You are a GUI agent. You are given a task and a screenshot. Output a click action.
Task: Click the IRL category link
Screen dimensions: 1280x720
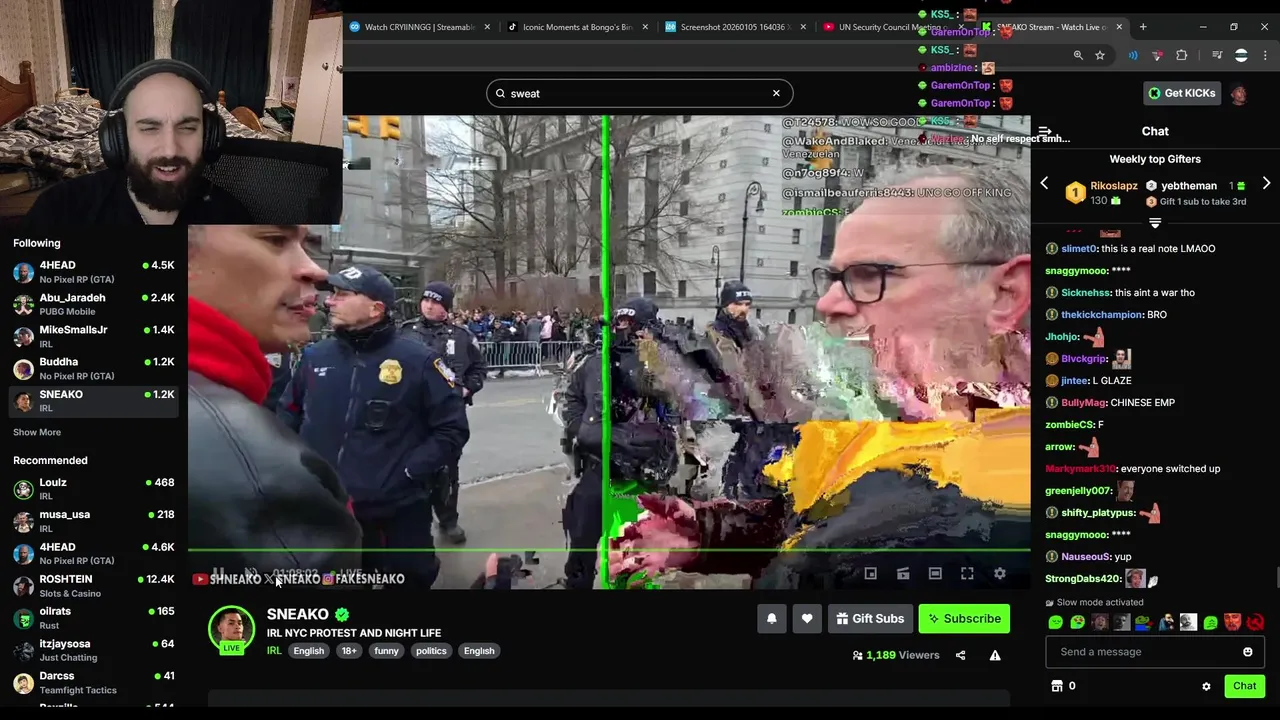[x=274, y=651]
